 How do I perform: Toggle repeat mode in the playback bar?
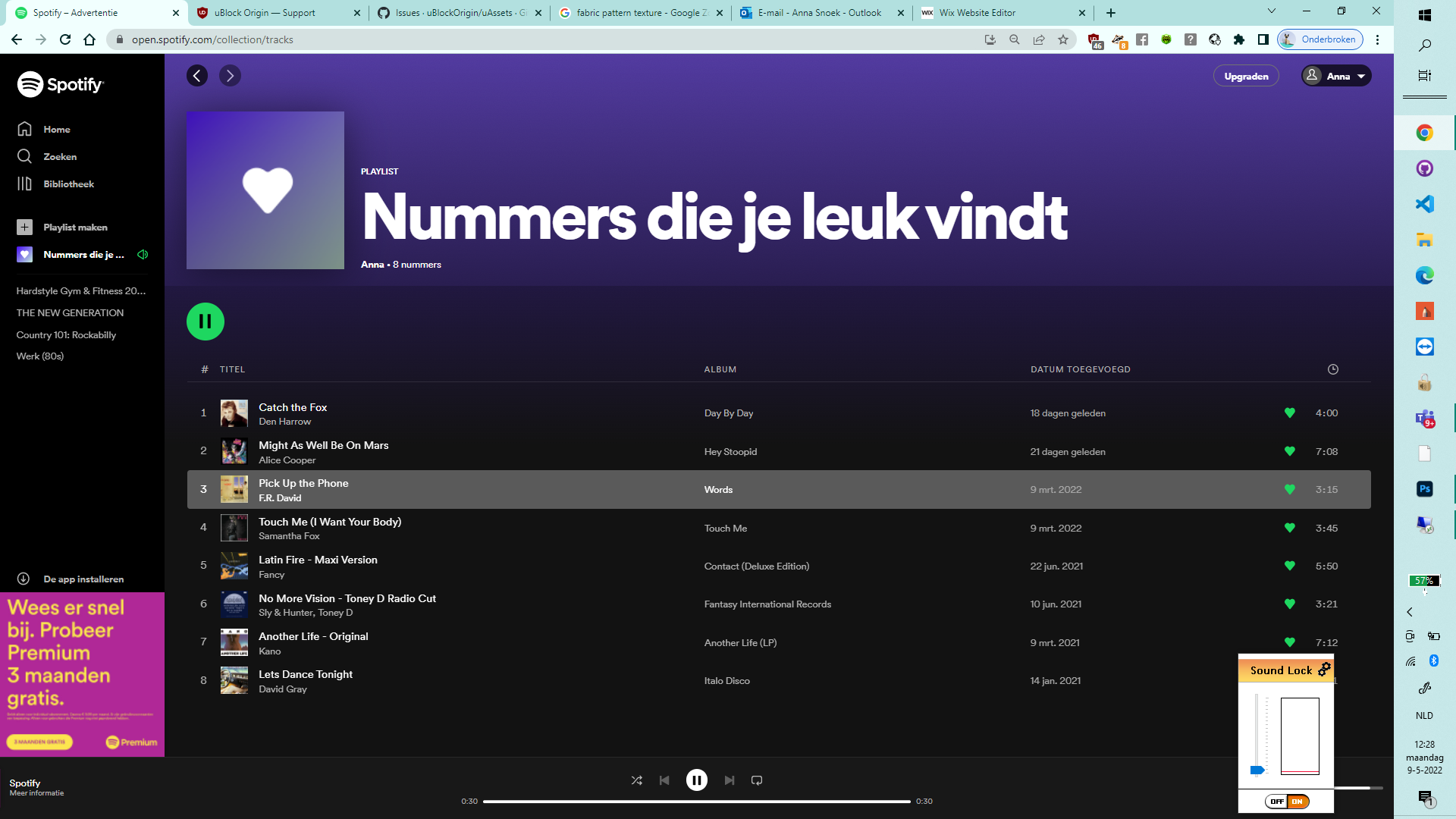756,780
